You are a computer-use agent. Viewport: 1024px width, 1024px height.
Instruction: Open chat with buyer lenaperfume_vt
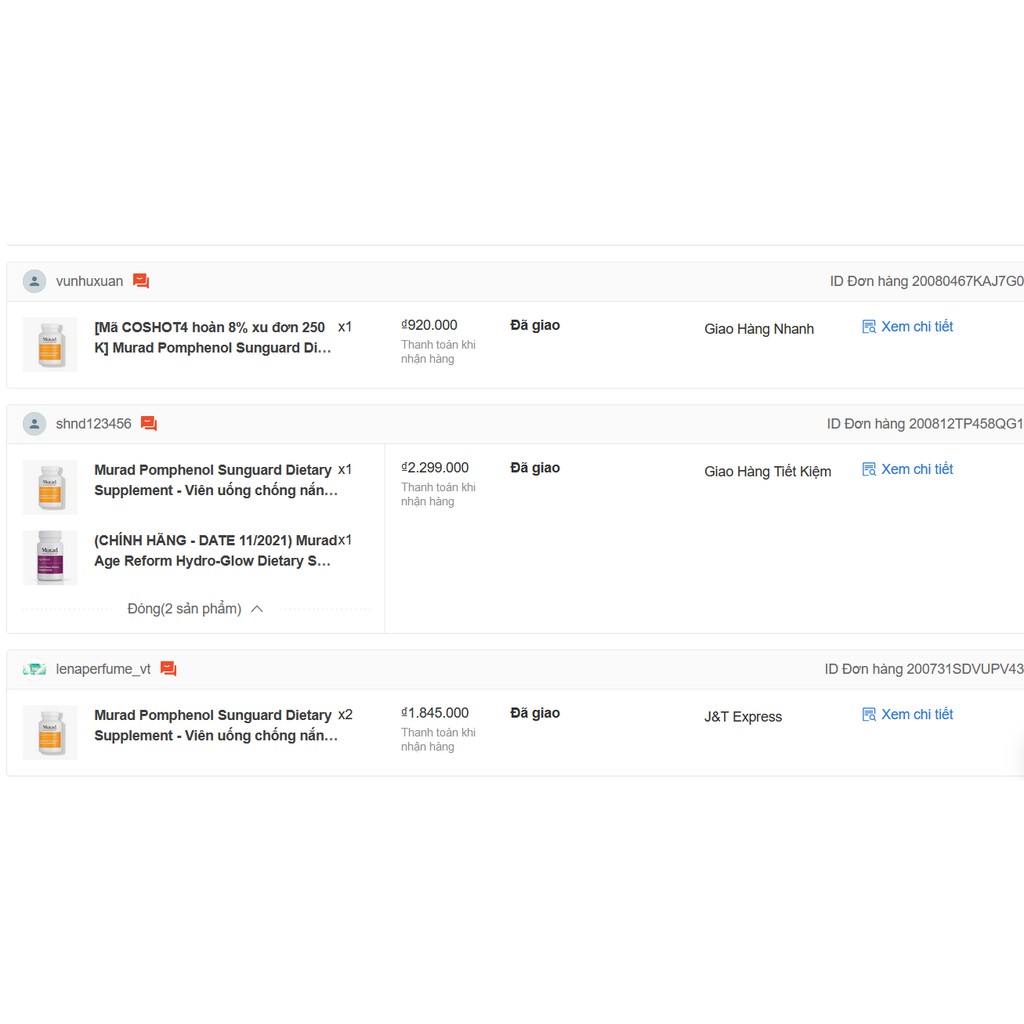[x=168, y=669]
